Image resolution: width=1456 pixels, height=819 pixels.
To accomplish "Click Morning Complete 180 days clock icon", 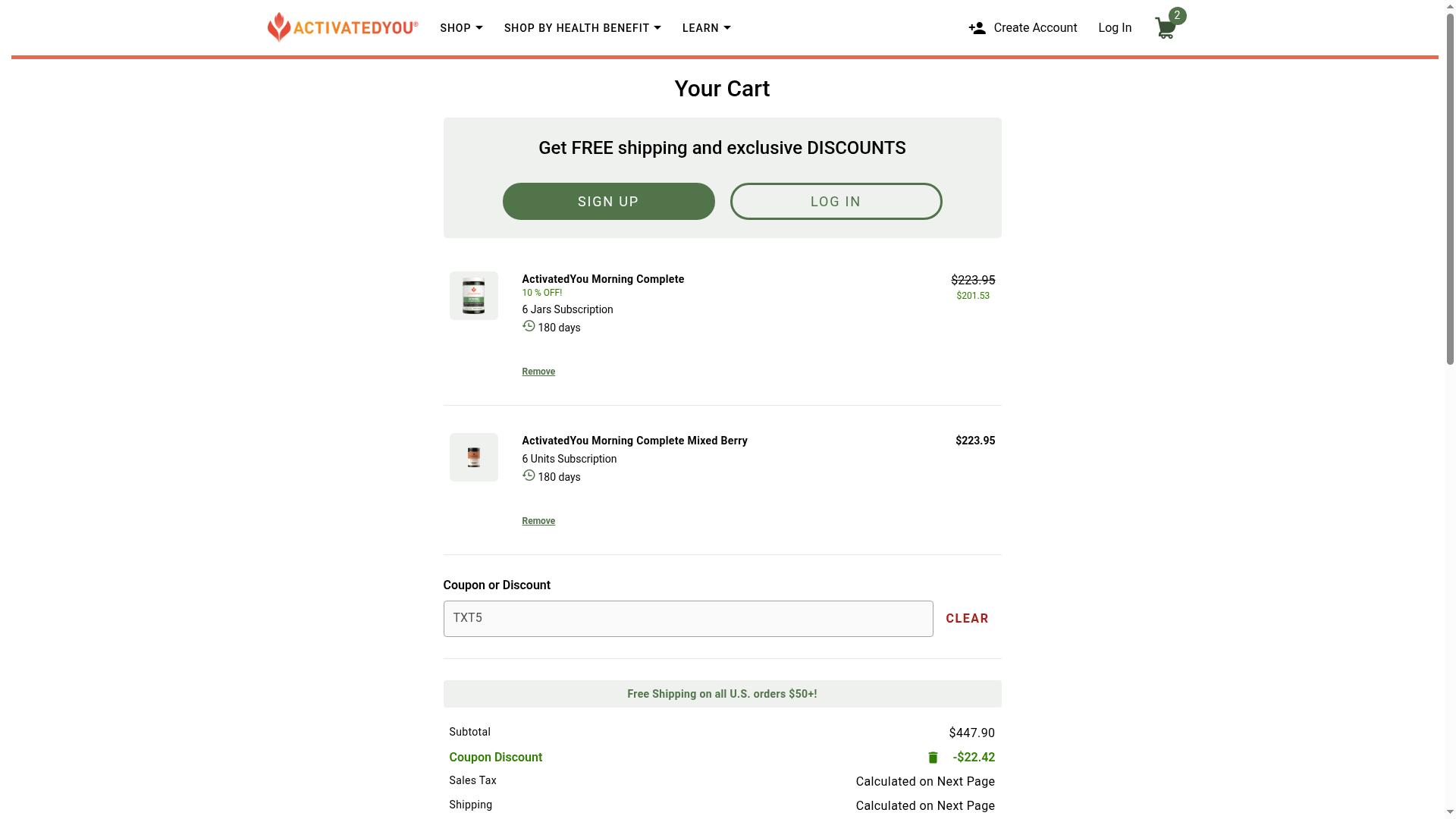I will pyautogui.click(x=529, y=326).
